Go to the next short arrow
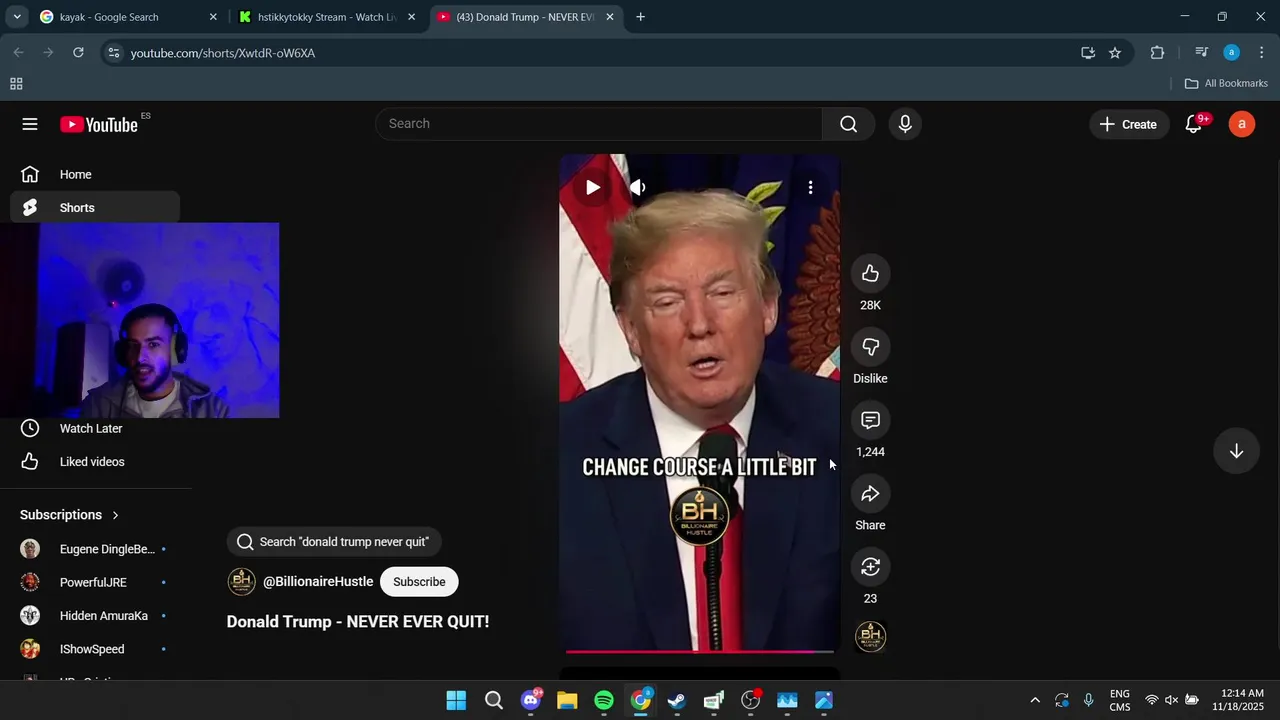Image resolution: width=1280 pixels, height=720 pixels. pyautogui.click(x=1236, y=451)
